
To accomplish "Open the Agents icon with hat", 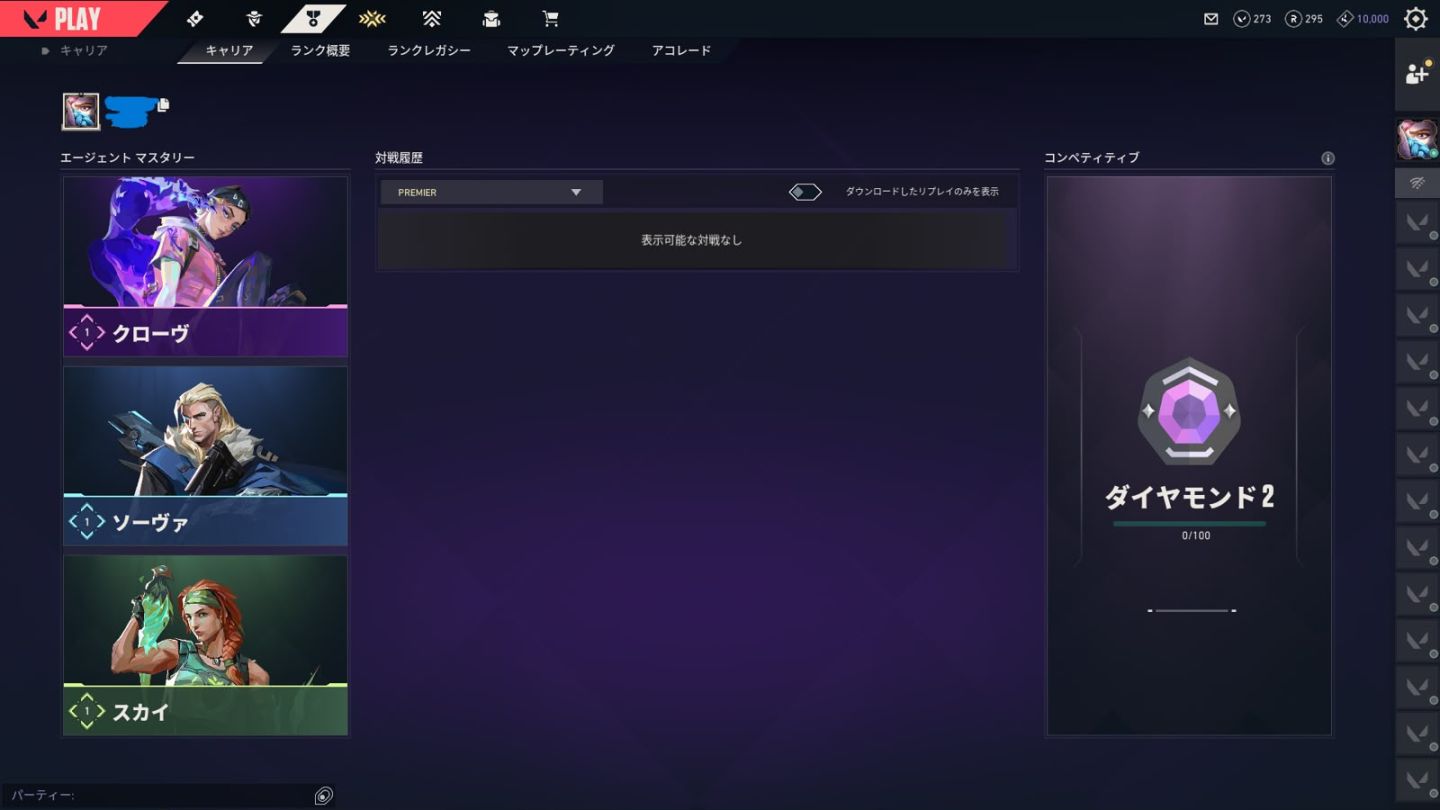I will point(254,18).
